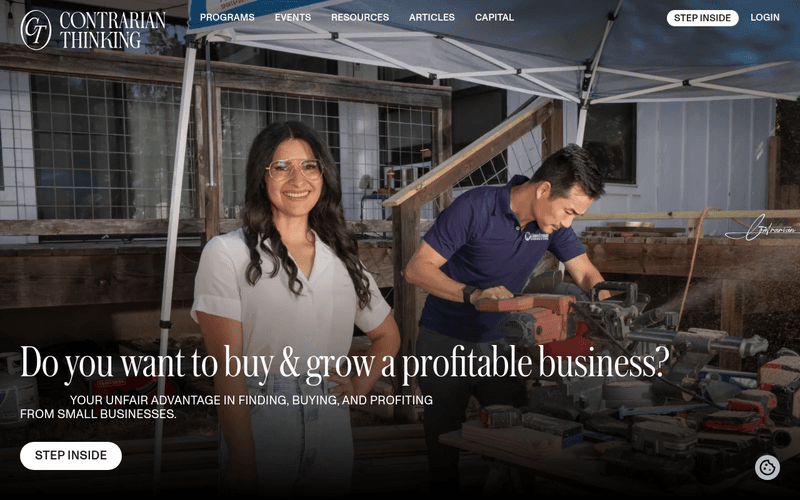Click the woman's eyeglasses in the photo
This screenshot has height=500, width=800.
[294, 169]
